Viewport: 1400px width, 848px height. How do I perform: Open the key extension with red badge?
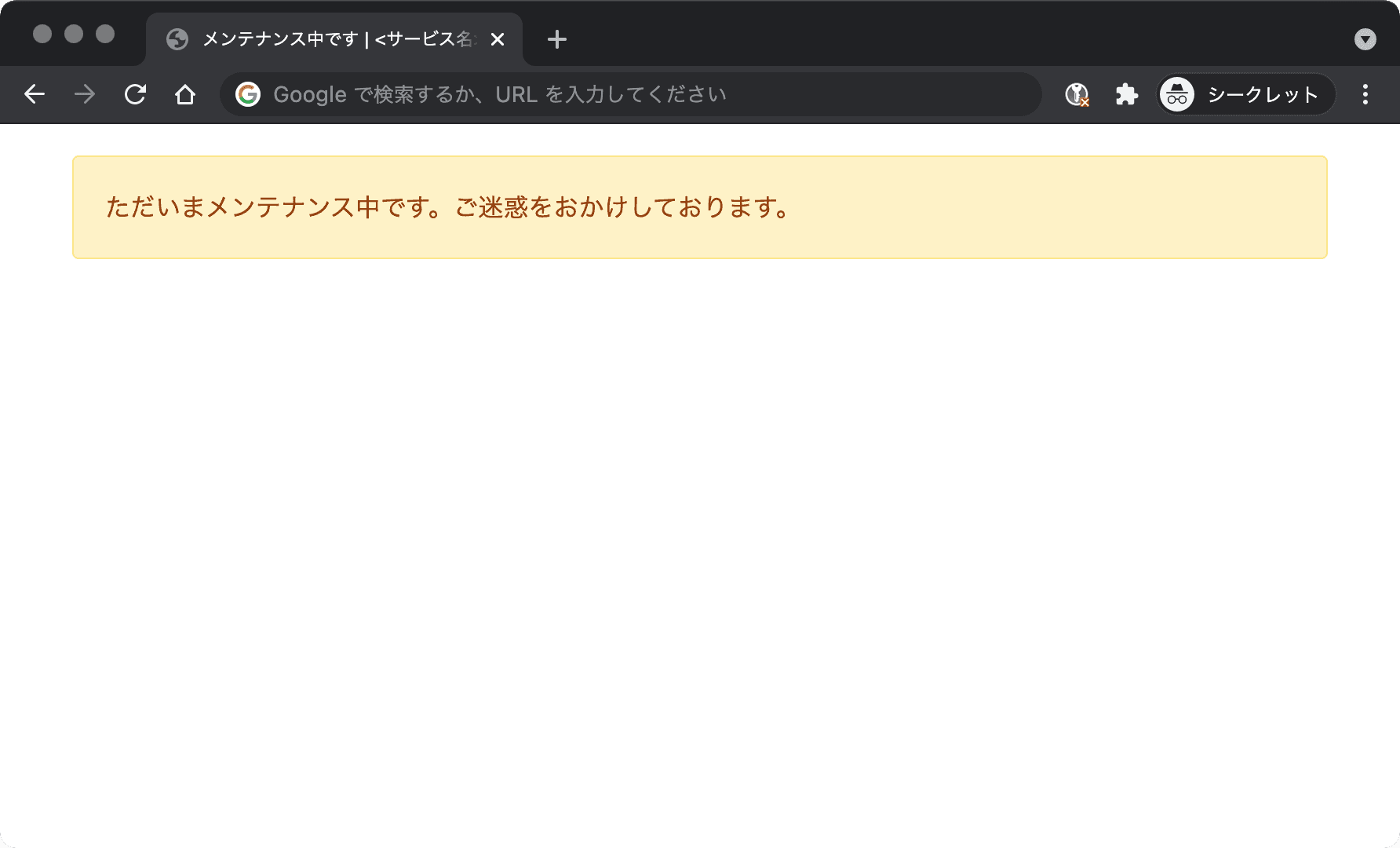click(1077, 95)
